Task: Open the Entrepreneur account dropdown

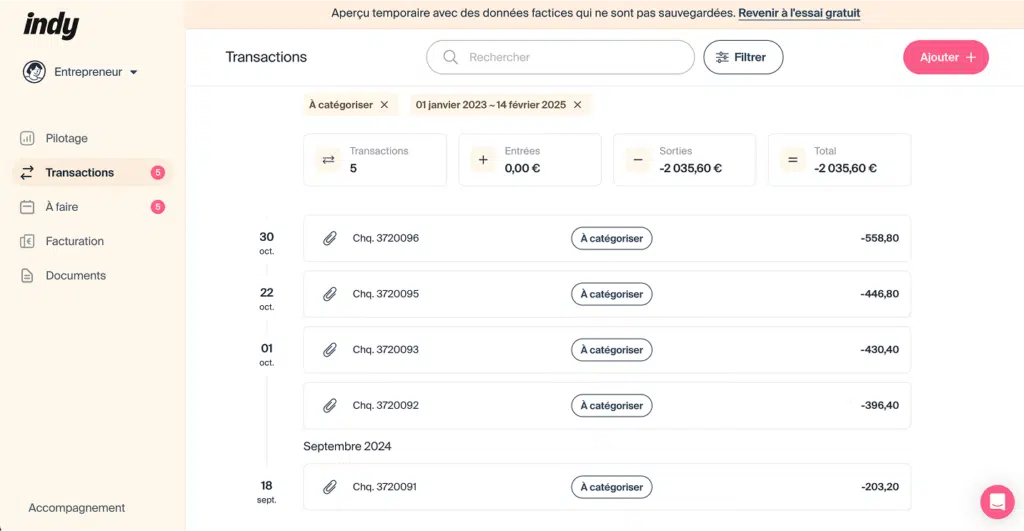Action: pyautogui.click(x=81, y=72)
